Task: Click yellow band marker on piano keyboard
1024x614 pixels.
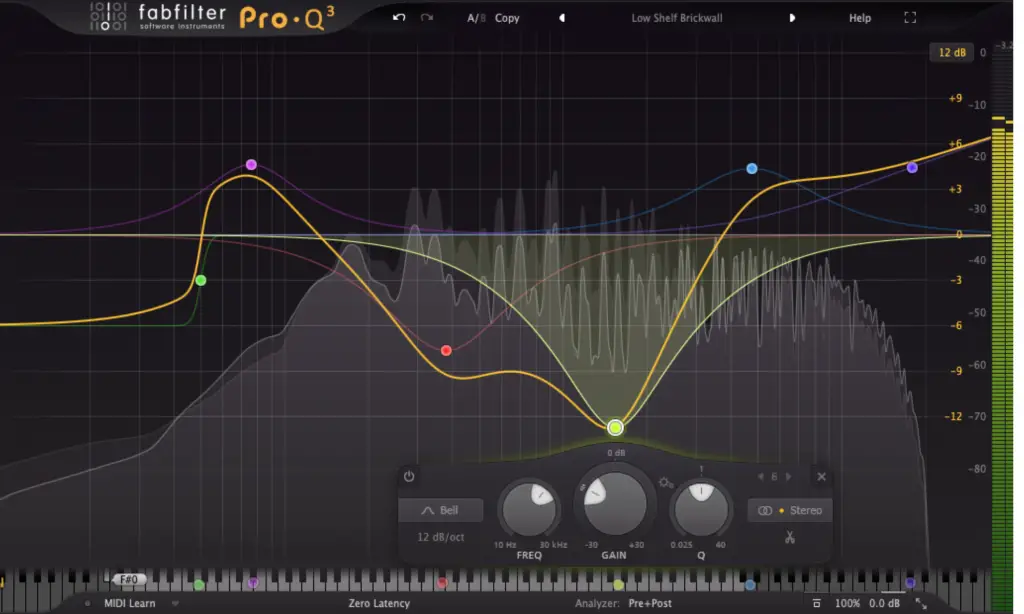Action: [618, 584]
